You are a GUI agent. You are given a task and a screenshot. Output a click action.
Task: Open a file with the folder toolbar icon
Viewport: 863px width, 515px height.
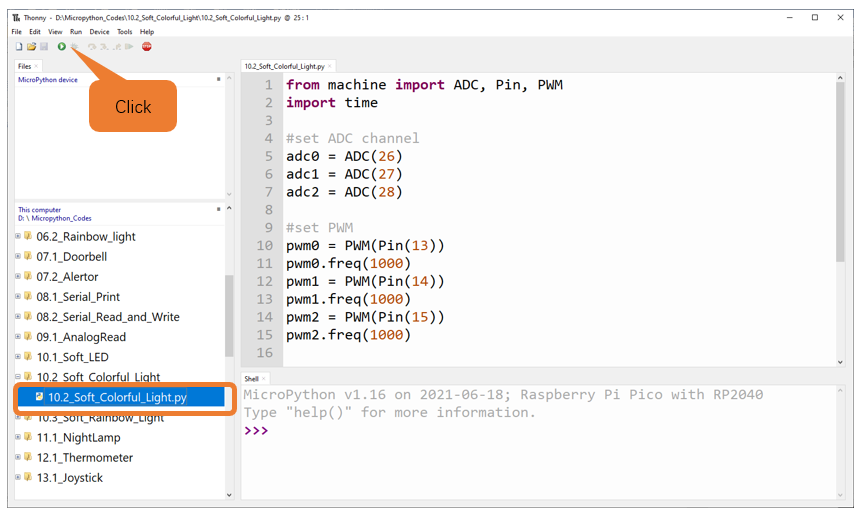pos(31,47)
